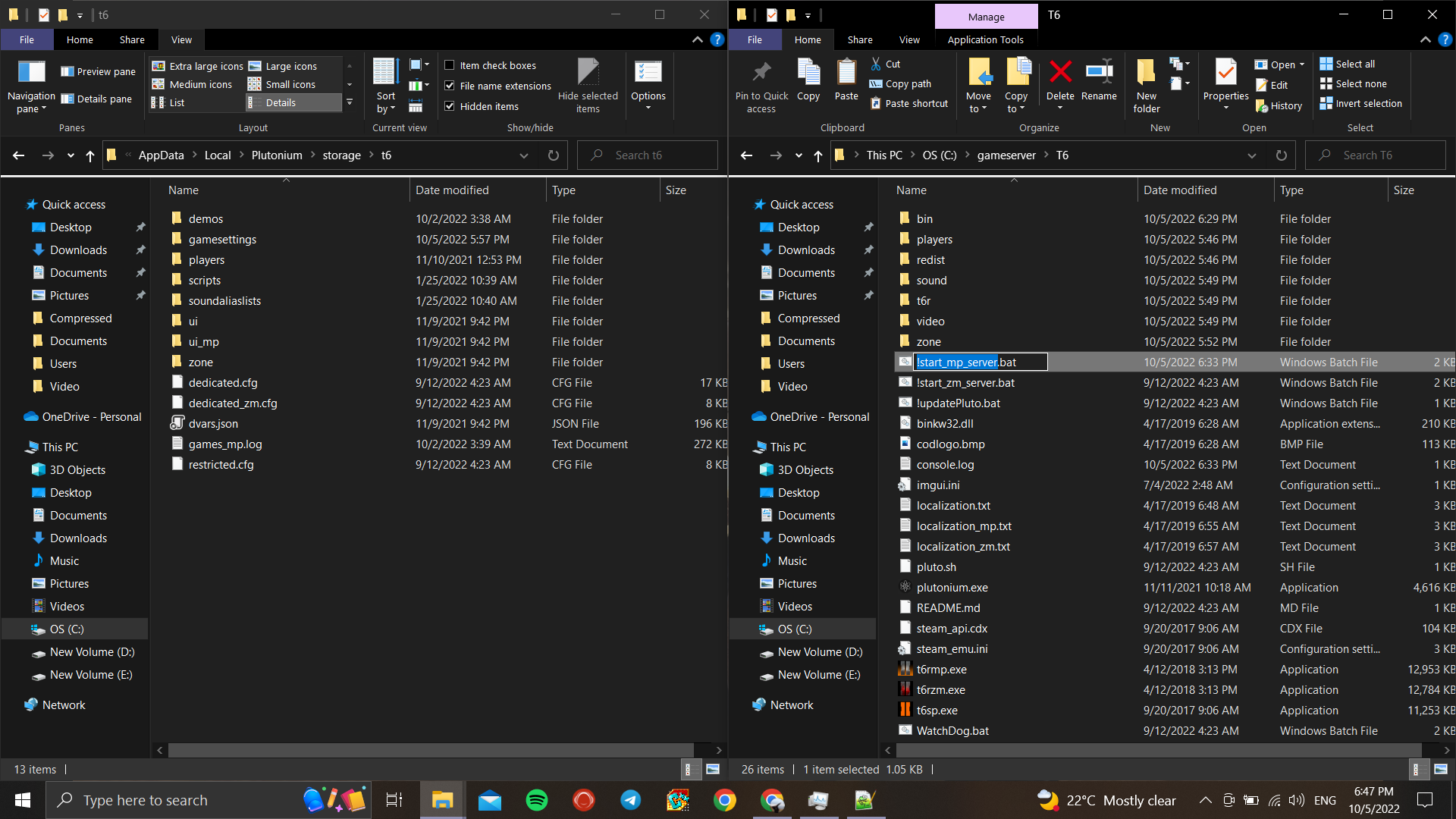Screen dimensions: 1456x819
Task: Enable Item check boxes option
Action: (491, 65)
